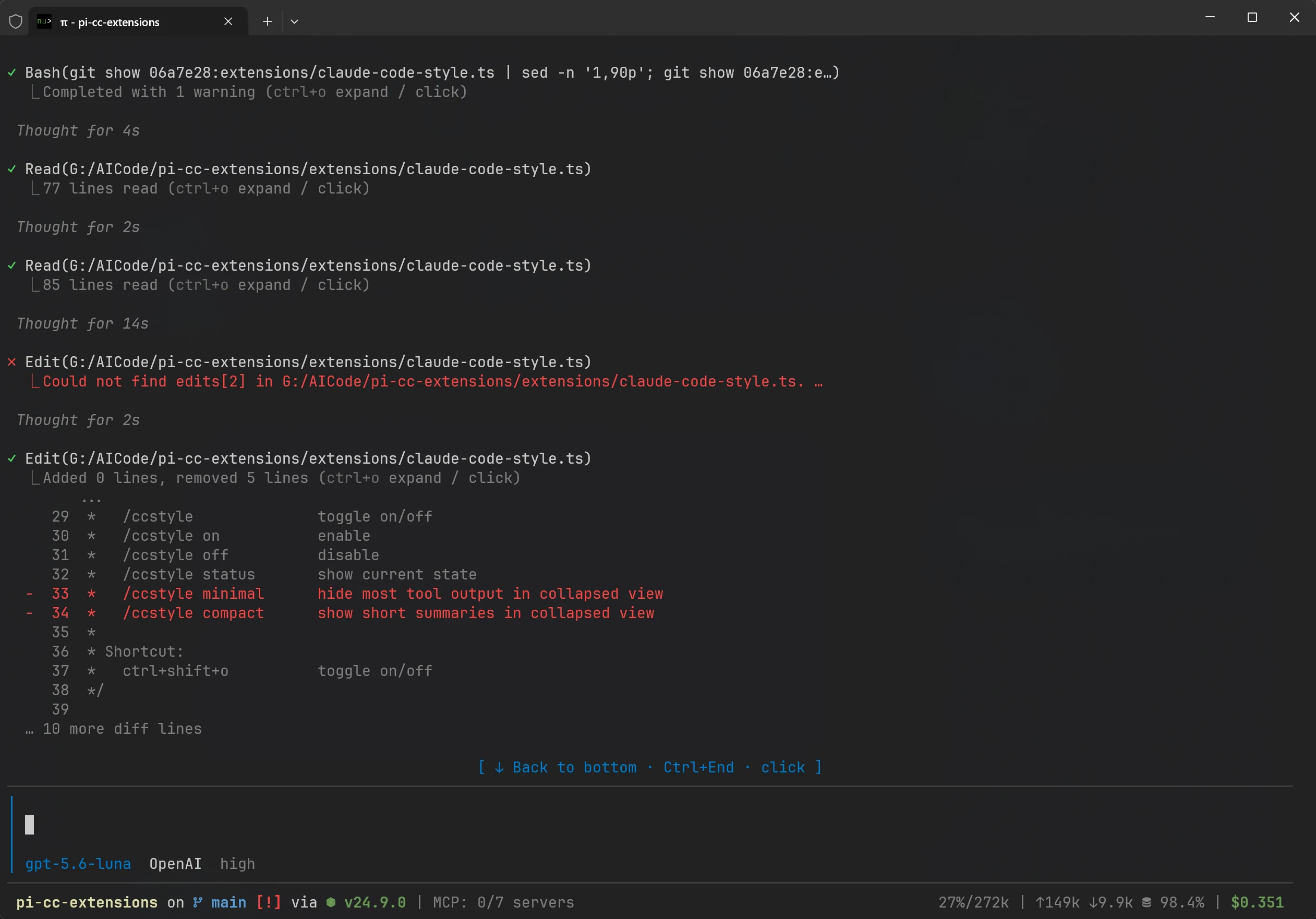Viewport: 1316px width, 919px height.
Task: Click the ↑149k input tokens value
Action: (x=1057, y=902)
